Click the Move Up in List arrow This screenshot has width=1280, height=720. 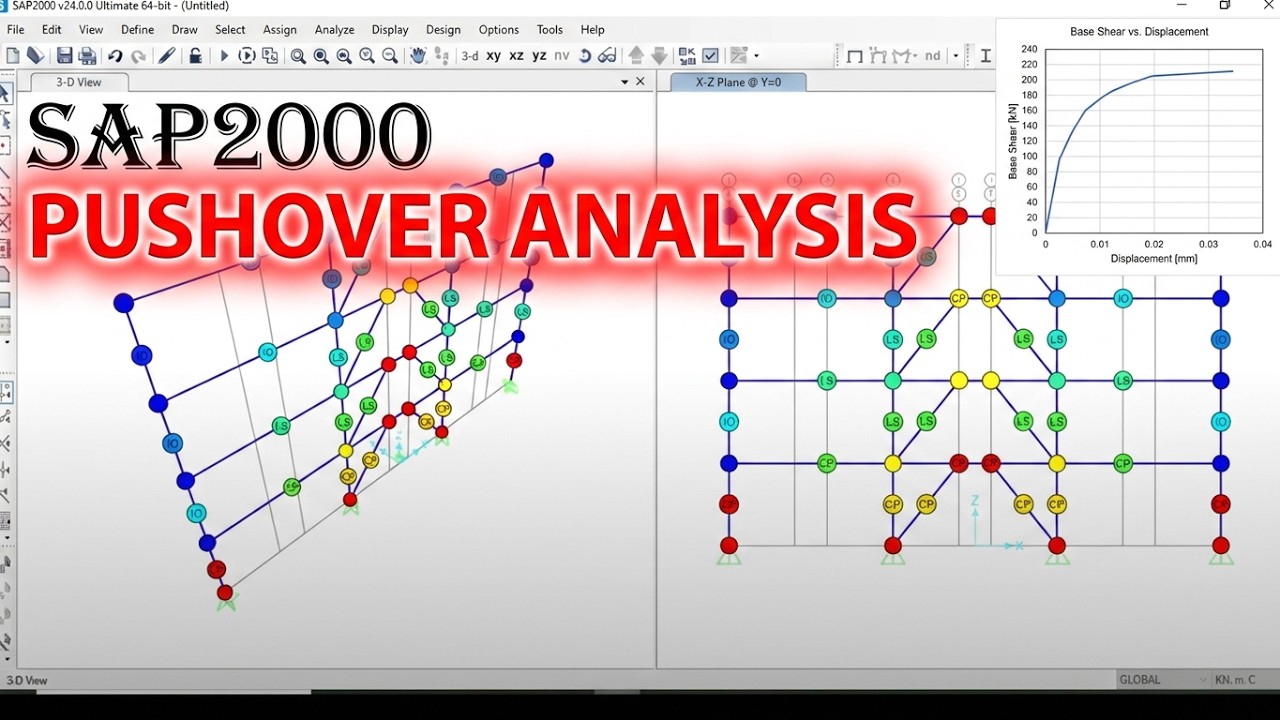pyautogui.click(x=636, y=56)
